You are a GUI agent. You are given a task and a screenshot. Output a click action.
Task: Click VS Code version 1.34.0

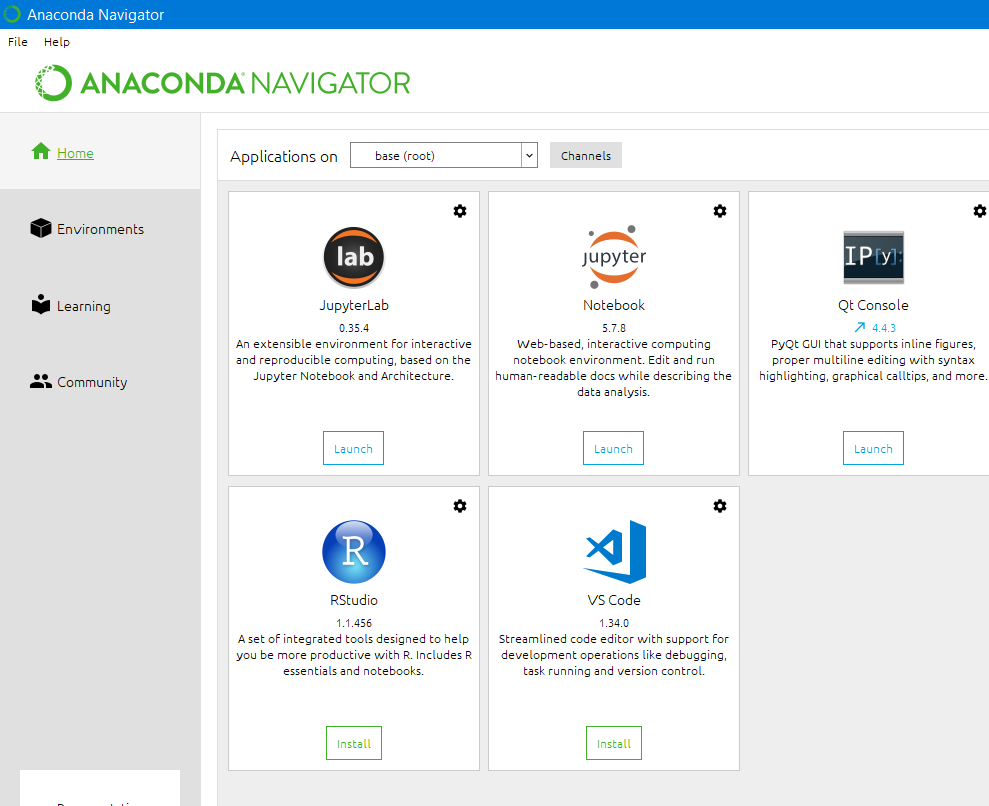(x=614, y=623)
